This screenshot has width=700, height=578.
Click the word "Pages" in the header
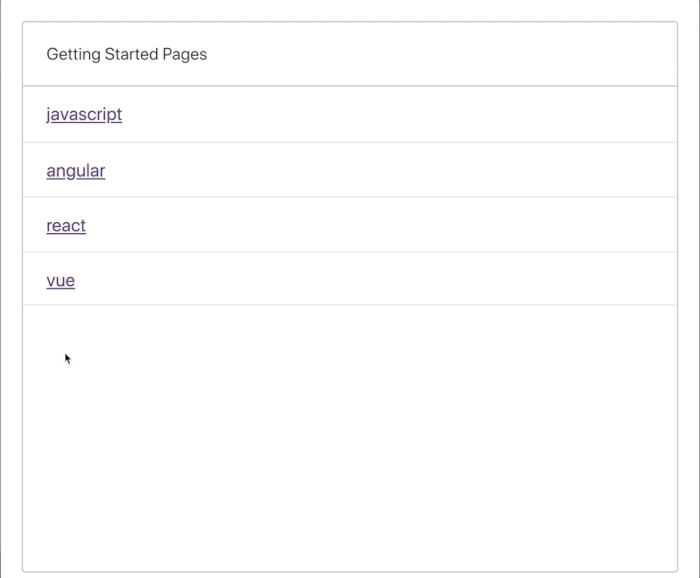pyautogui.click(x=185, y=54)
